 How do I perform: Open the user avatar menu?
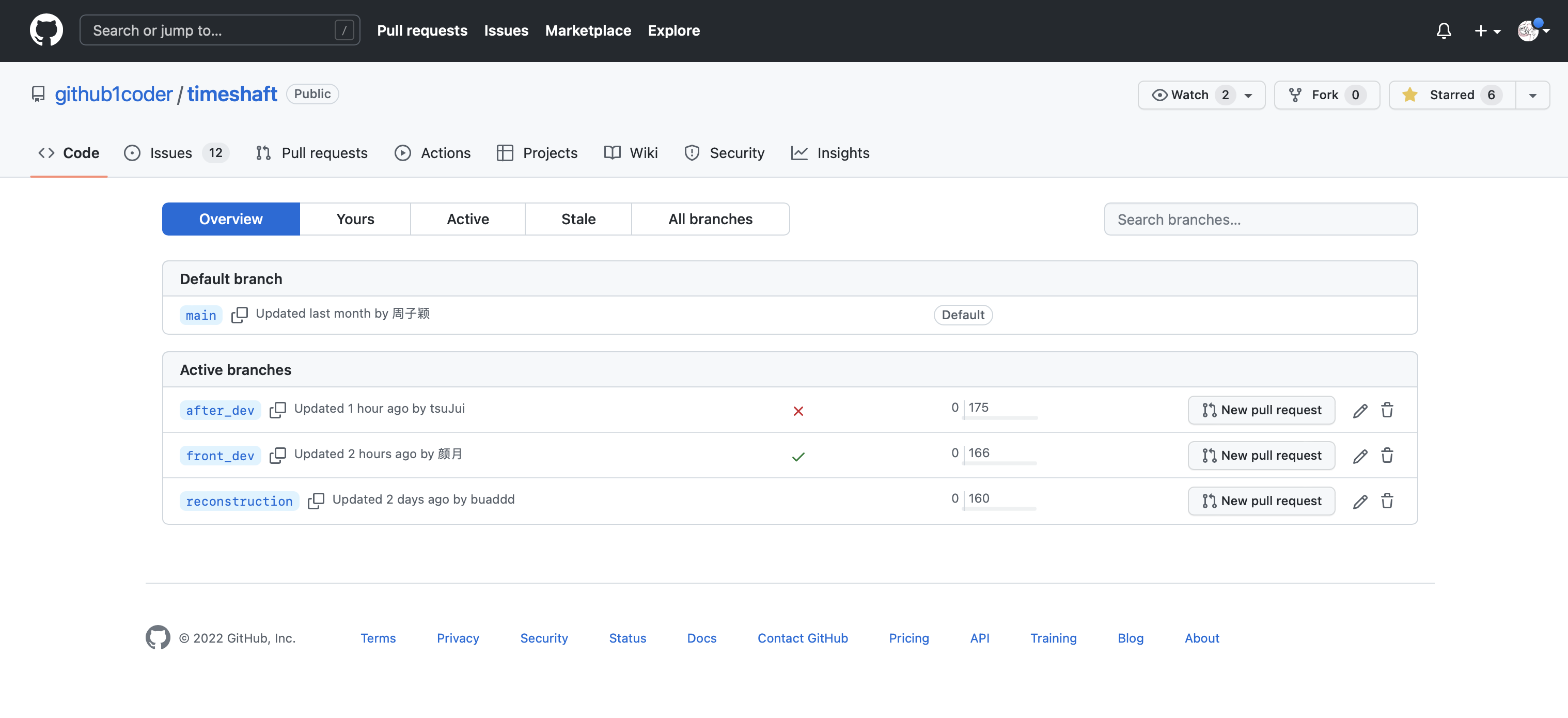(x=1533, y=30)
